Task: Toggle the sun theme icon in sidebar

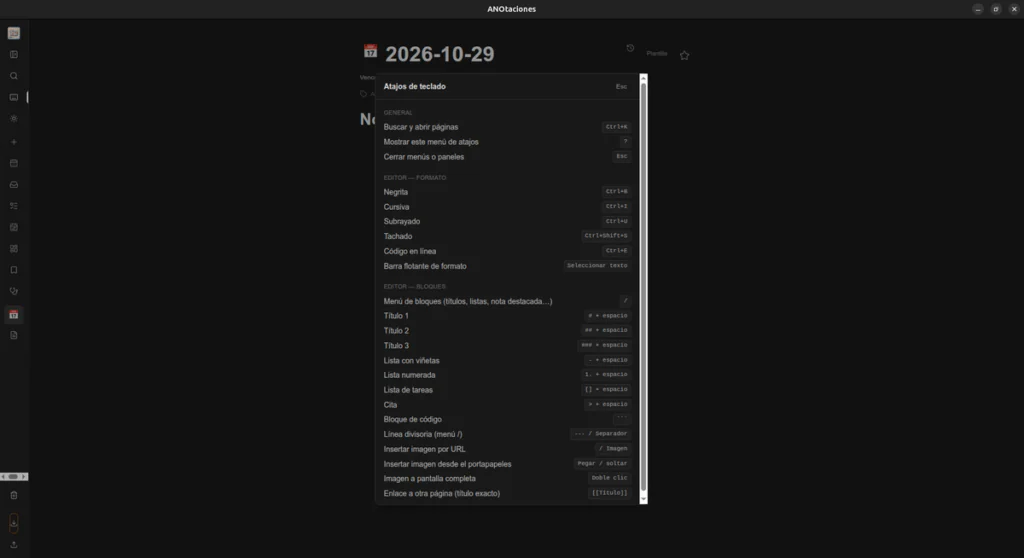Action: coord(14,119)
